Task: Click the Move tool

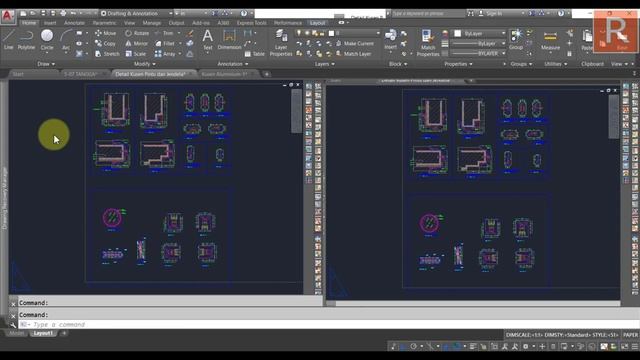Action: click(x=105, y=33)
